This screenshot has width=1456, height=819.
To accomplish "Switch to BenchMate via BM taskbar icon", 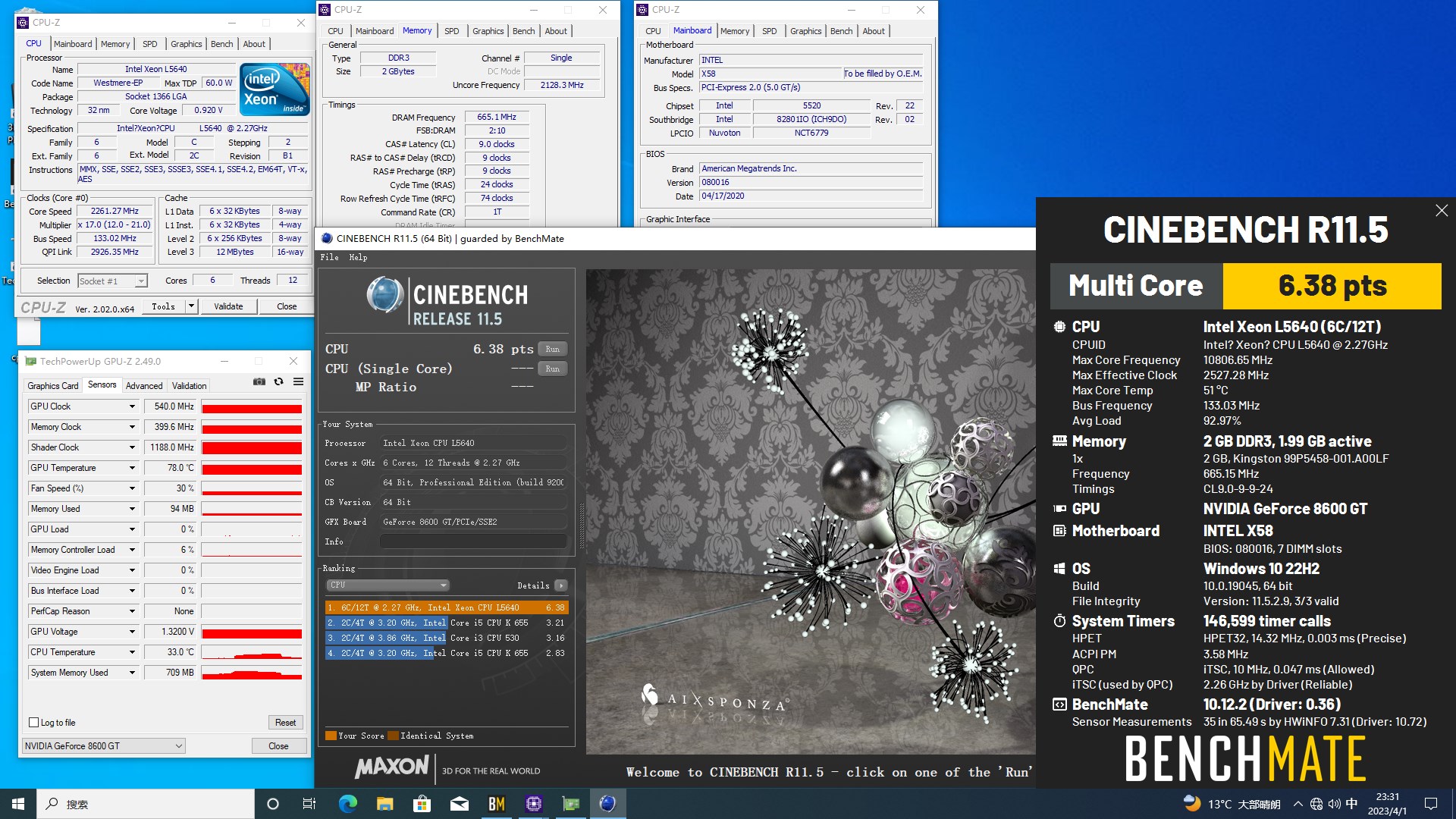I will point(497,804).
